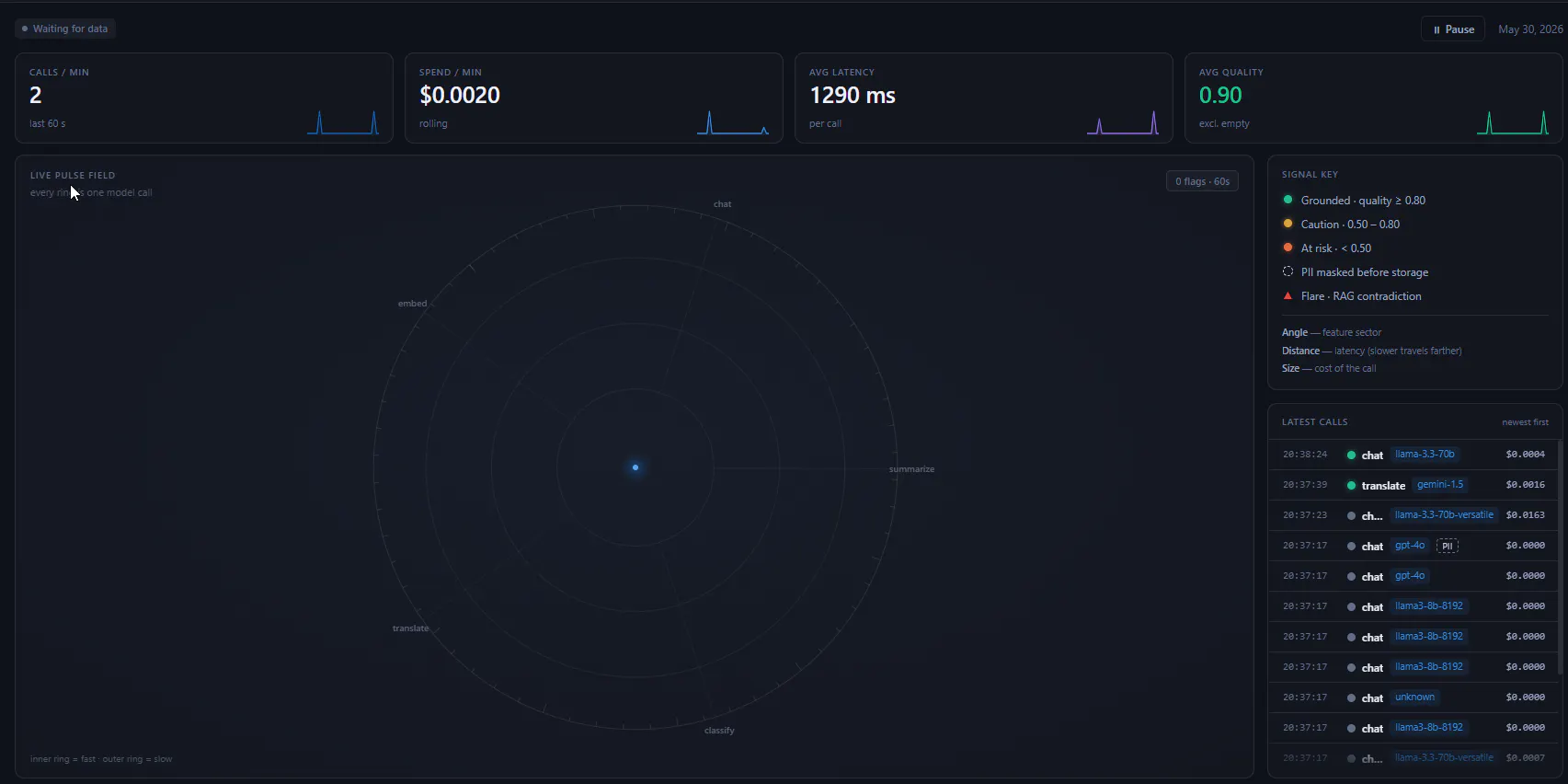The width and height of the screenshot is (1568, 784).
Task: Click the blue center dot of pulse field
Action: 635,467
